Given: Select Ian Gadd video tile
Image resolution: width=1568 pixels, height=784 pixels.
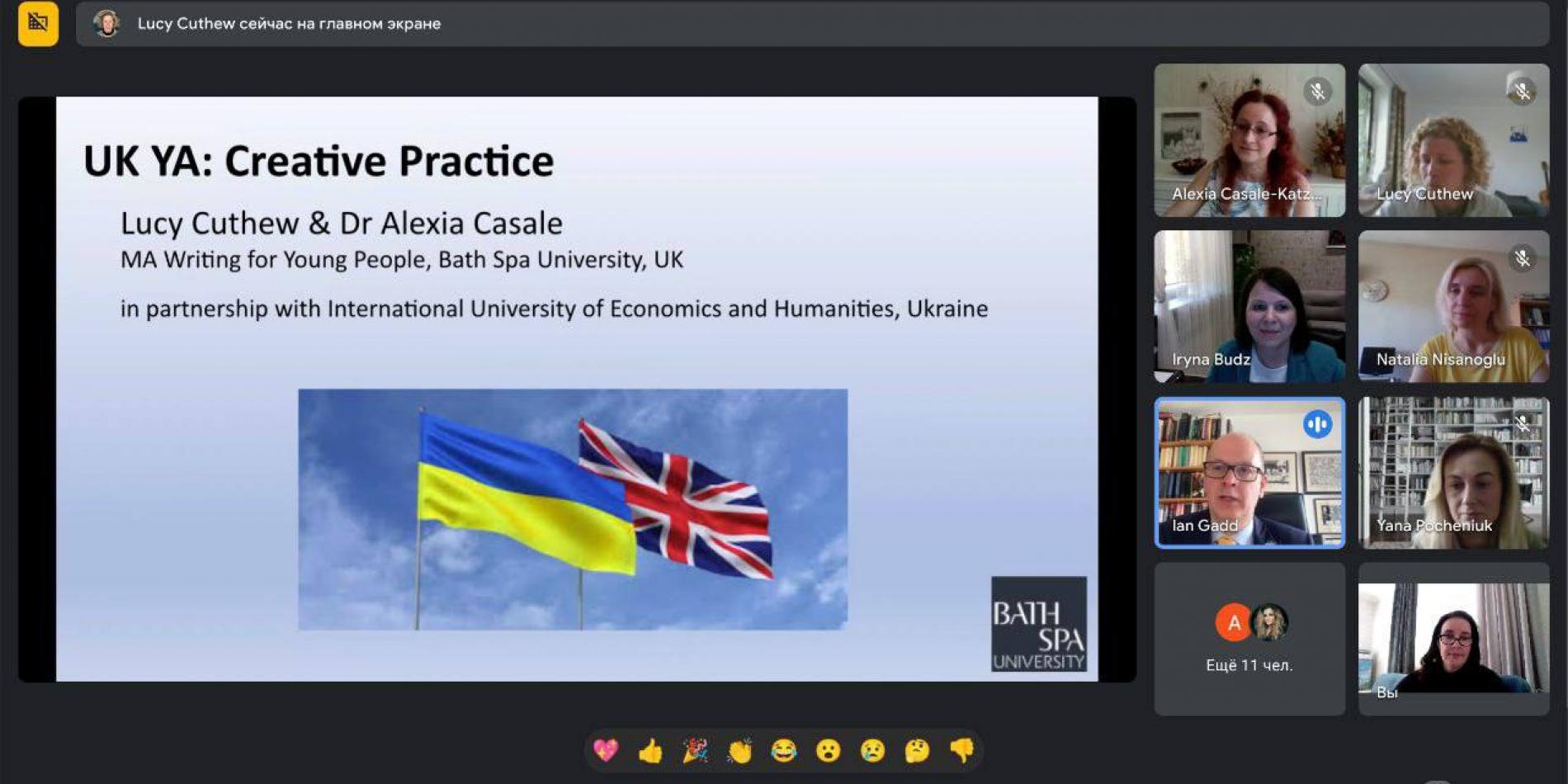Looking at the screenshot, I should (1249, 473).
